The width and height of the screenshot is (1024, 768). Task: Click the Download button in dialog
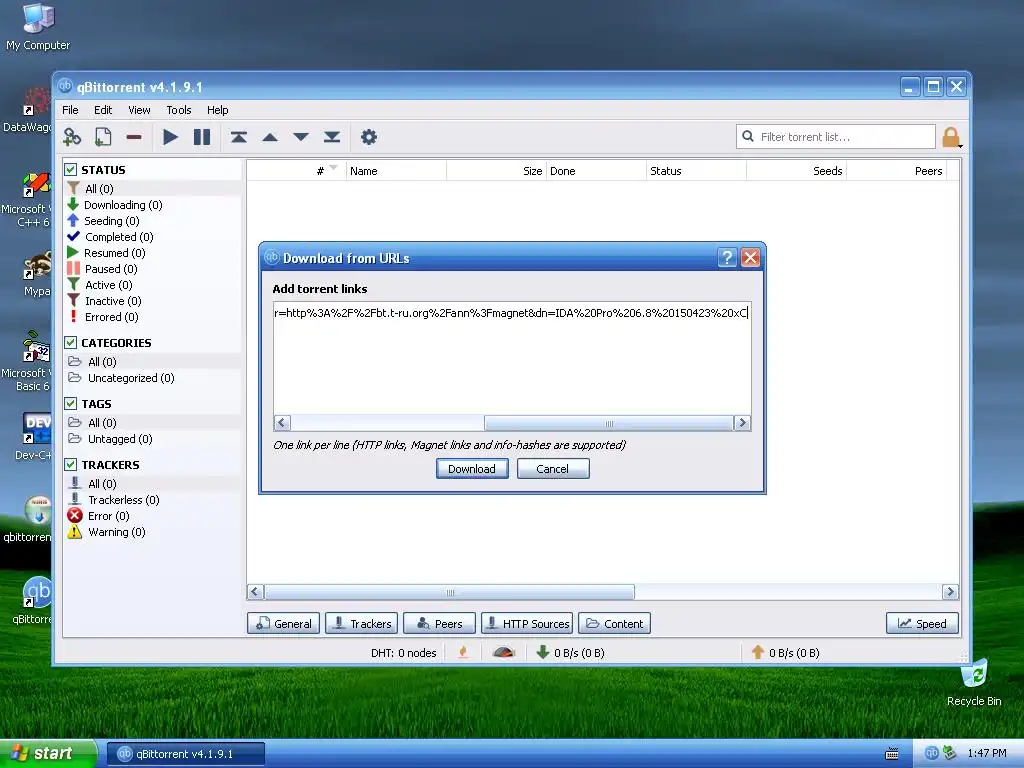click(x=472, y=469)
